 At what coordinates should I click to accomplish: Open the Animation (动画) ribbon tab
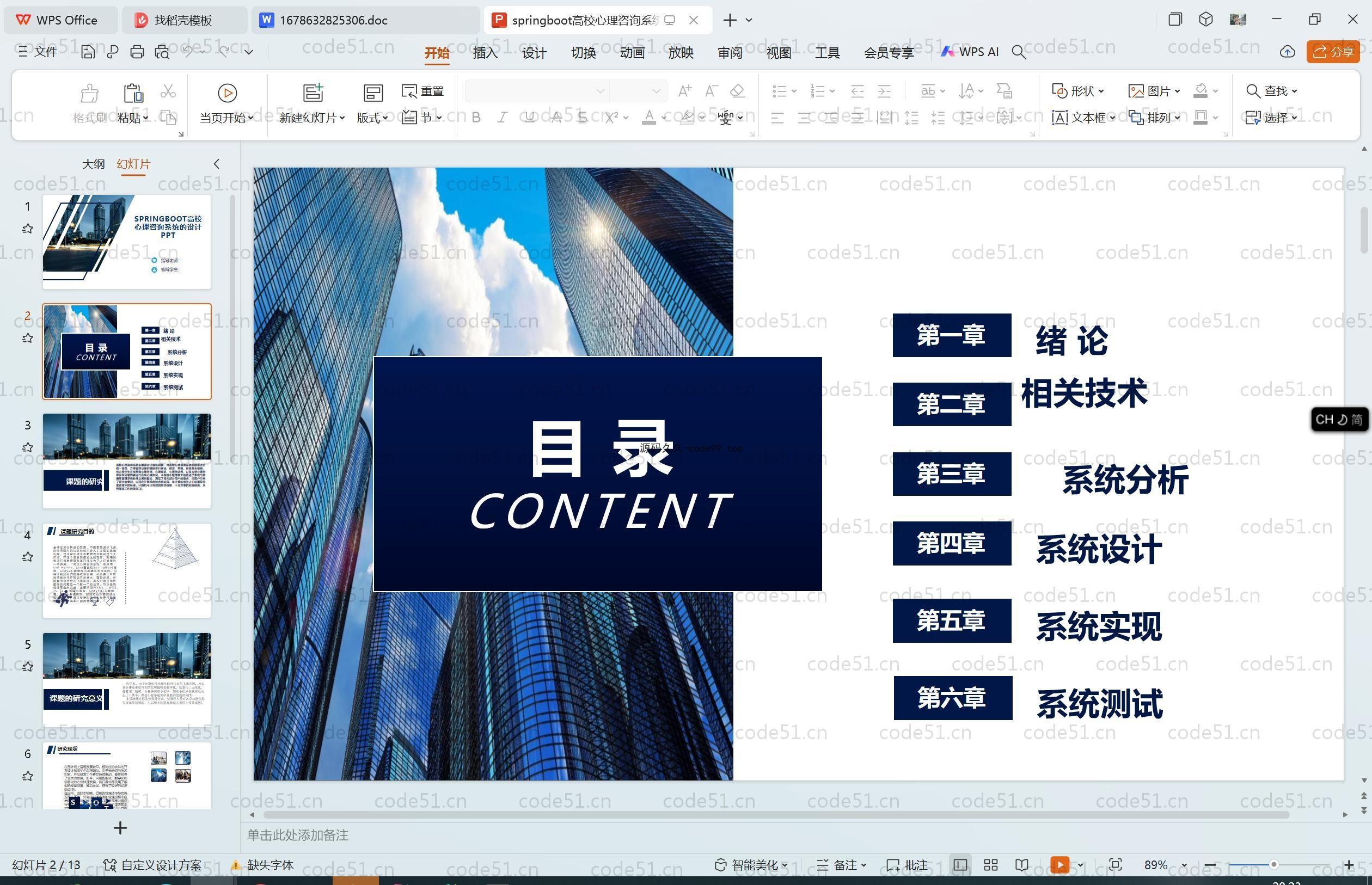point(632,53)
